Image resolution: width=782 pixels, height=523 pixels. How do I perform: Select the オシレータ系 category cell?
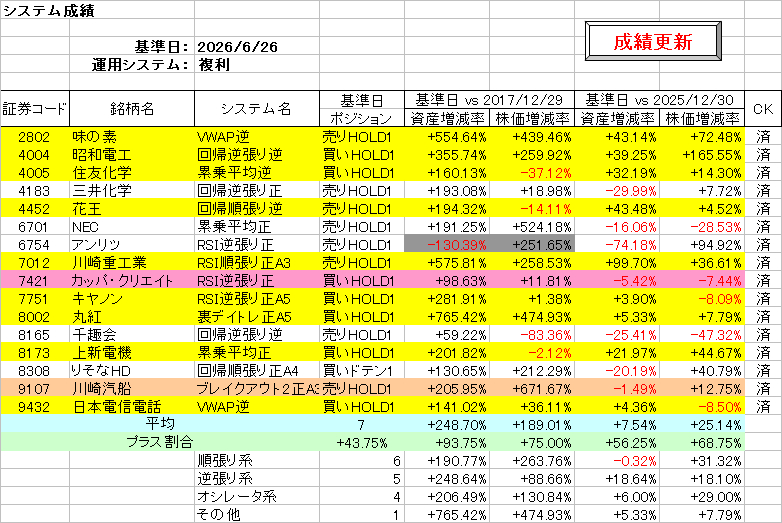tap(257, 496)
